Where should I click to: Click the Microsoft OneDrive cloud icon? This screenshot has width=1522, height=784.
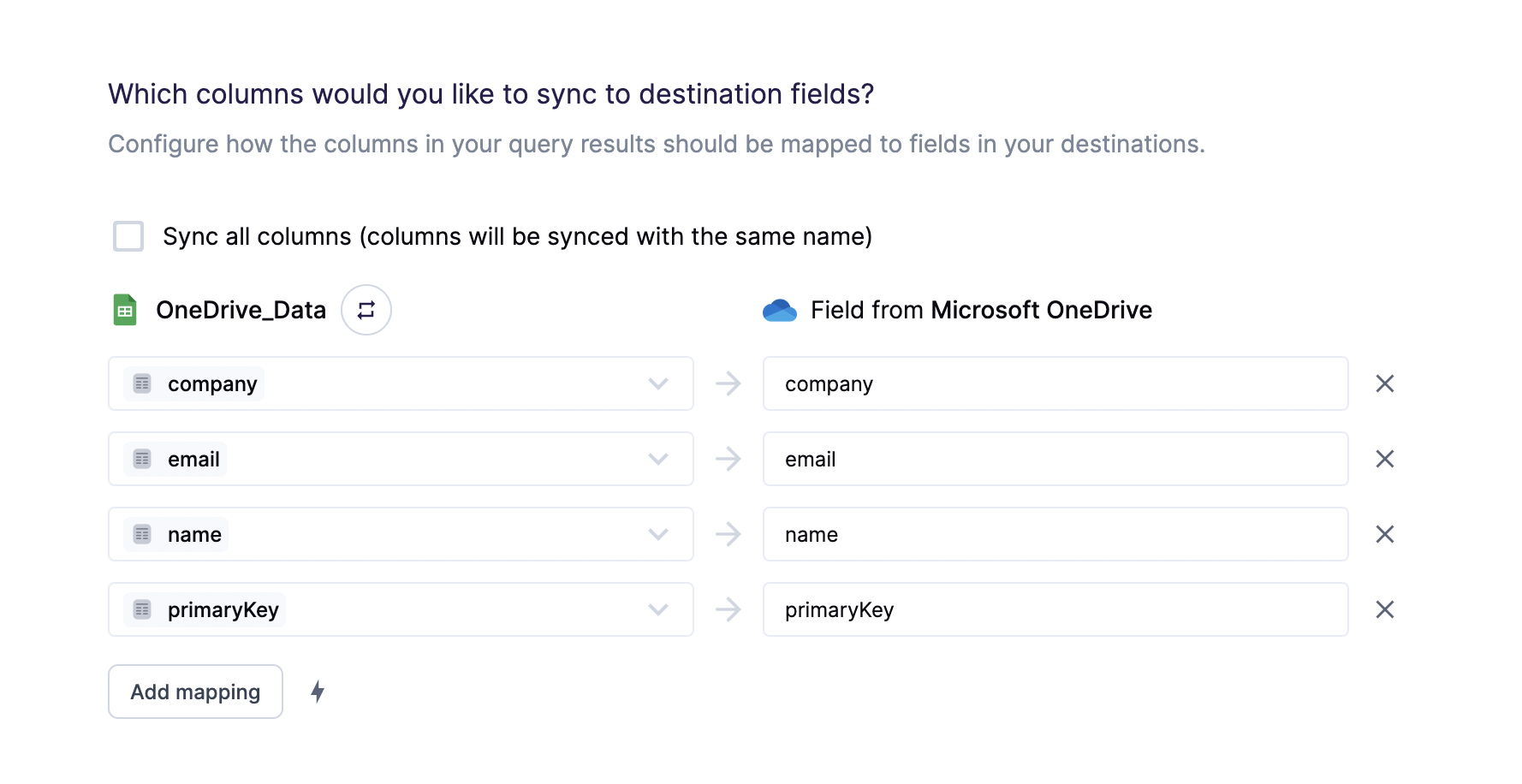coord(780,310)
